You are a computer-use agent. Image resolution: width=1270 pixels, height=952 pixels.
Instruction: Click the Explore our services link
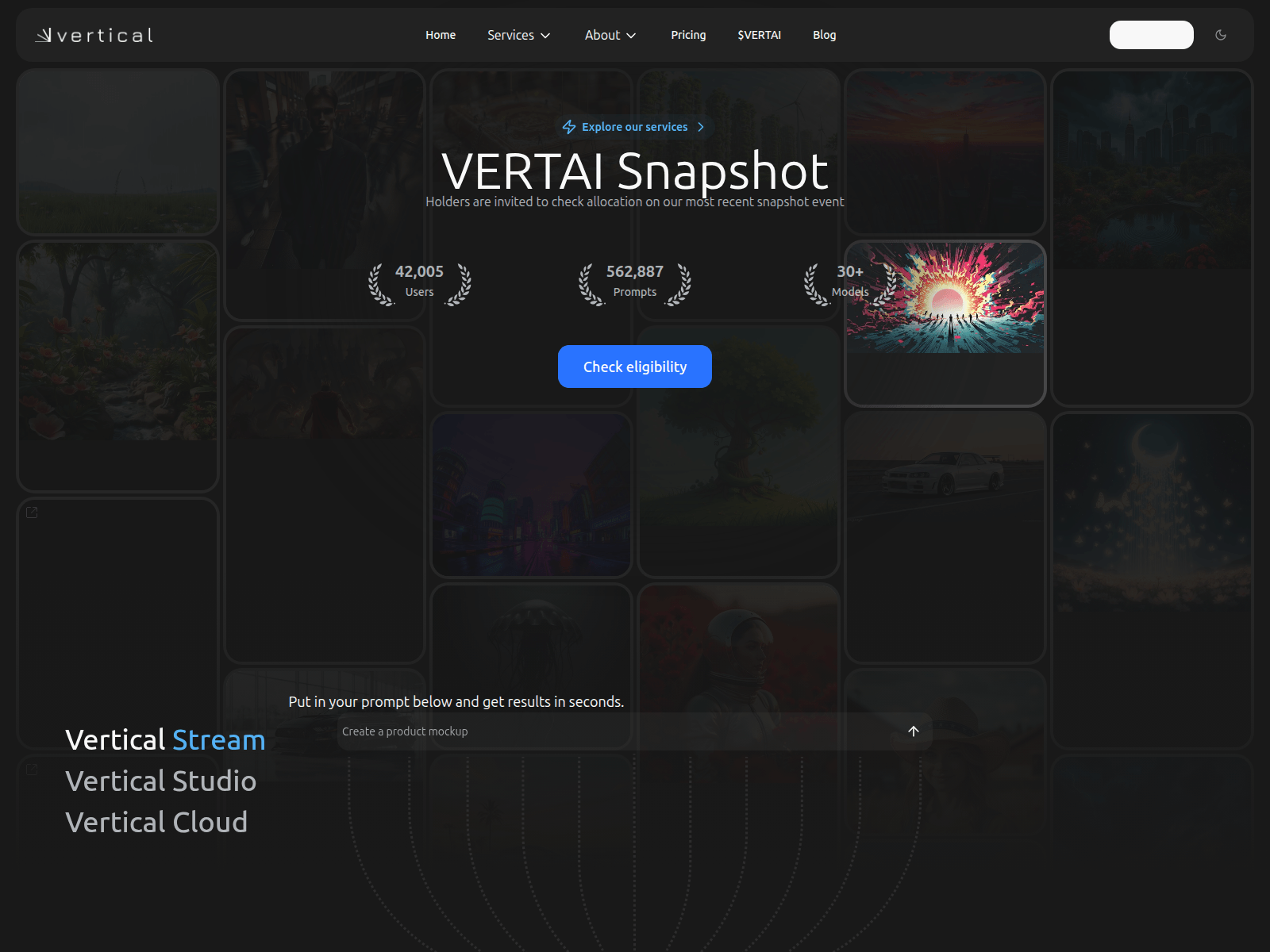tap(634, 127)
